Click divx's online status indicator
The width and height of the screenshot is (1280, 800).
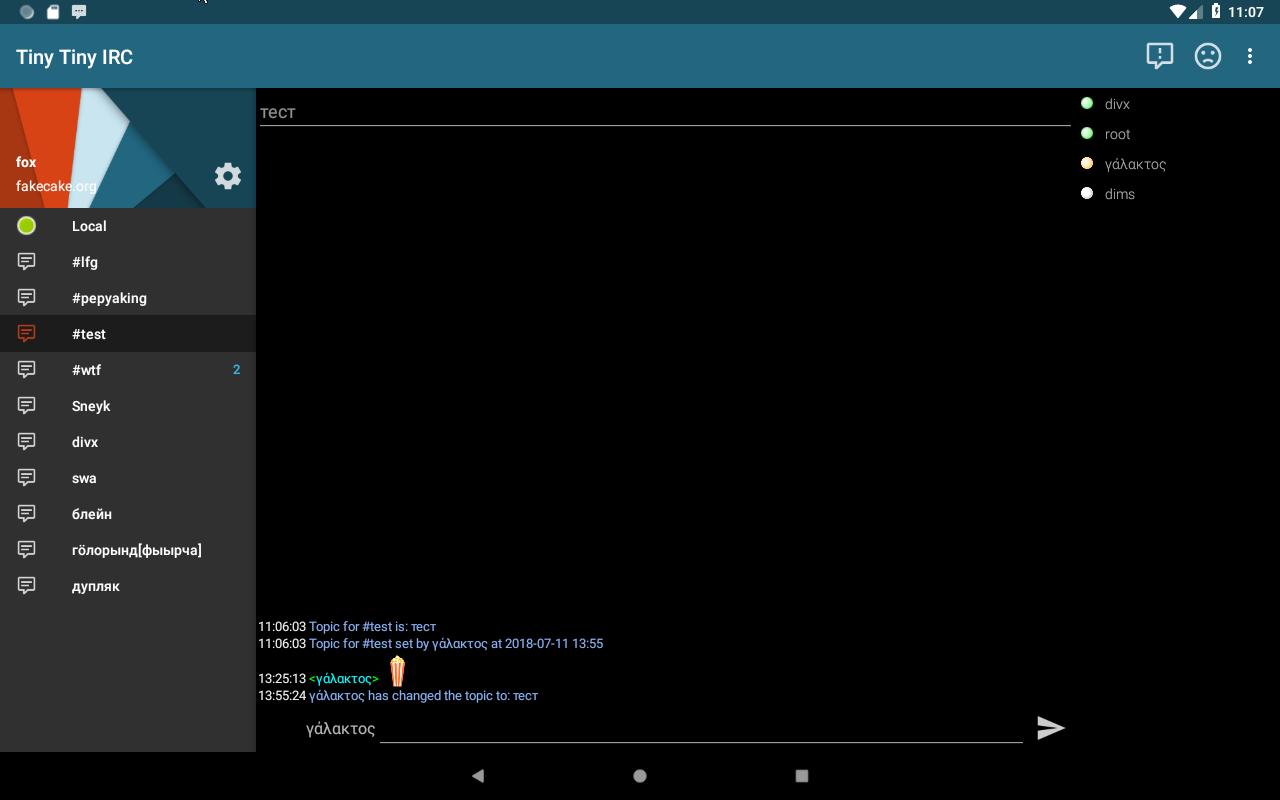[x=1086, y=103]
